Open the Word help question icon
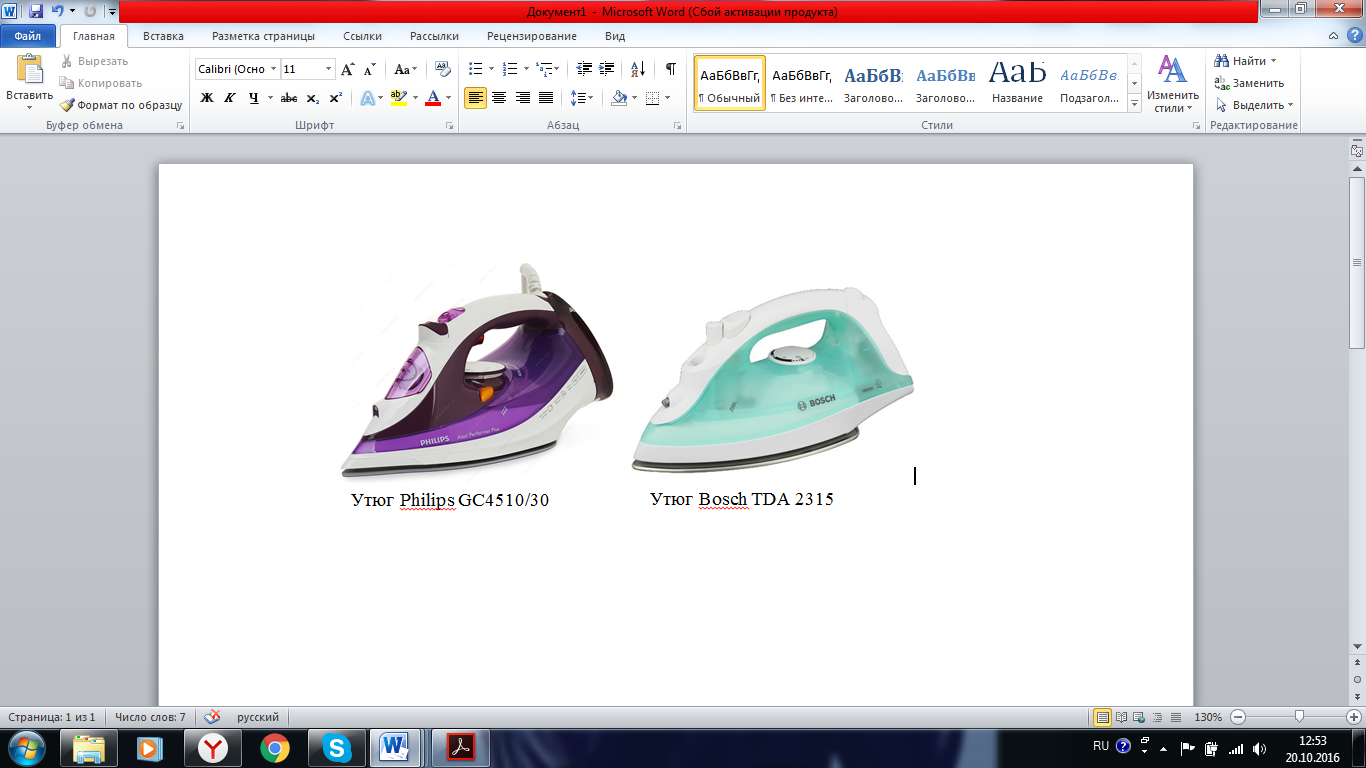This screenshot has height=768, width=1366. click(x=1353, y=36)
